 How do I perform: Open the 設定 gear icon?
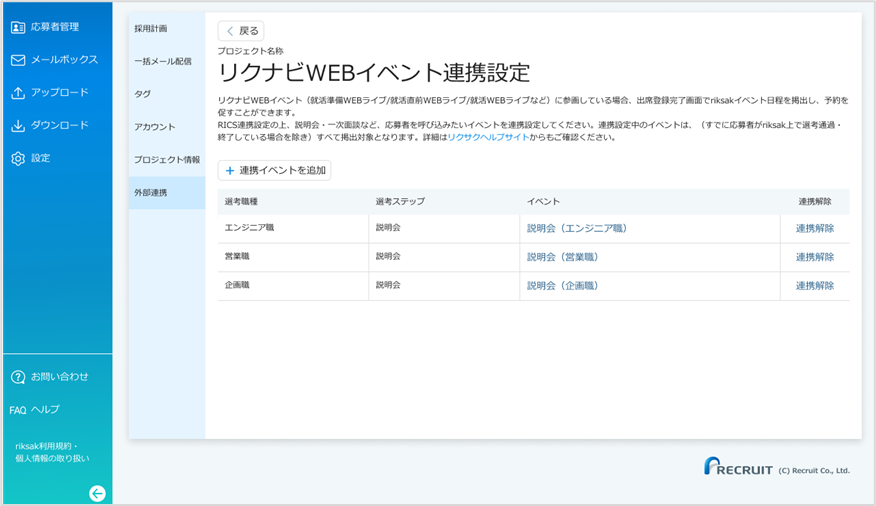18,159
